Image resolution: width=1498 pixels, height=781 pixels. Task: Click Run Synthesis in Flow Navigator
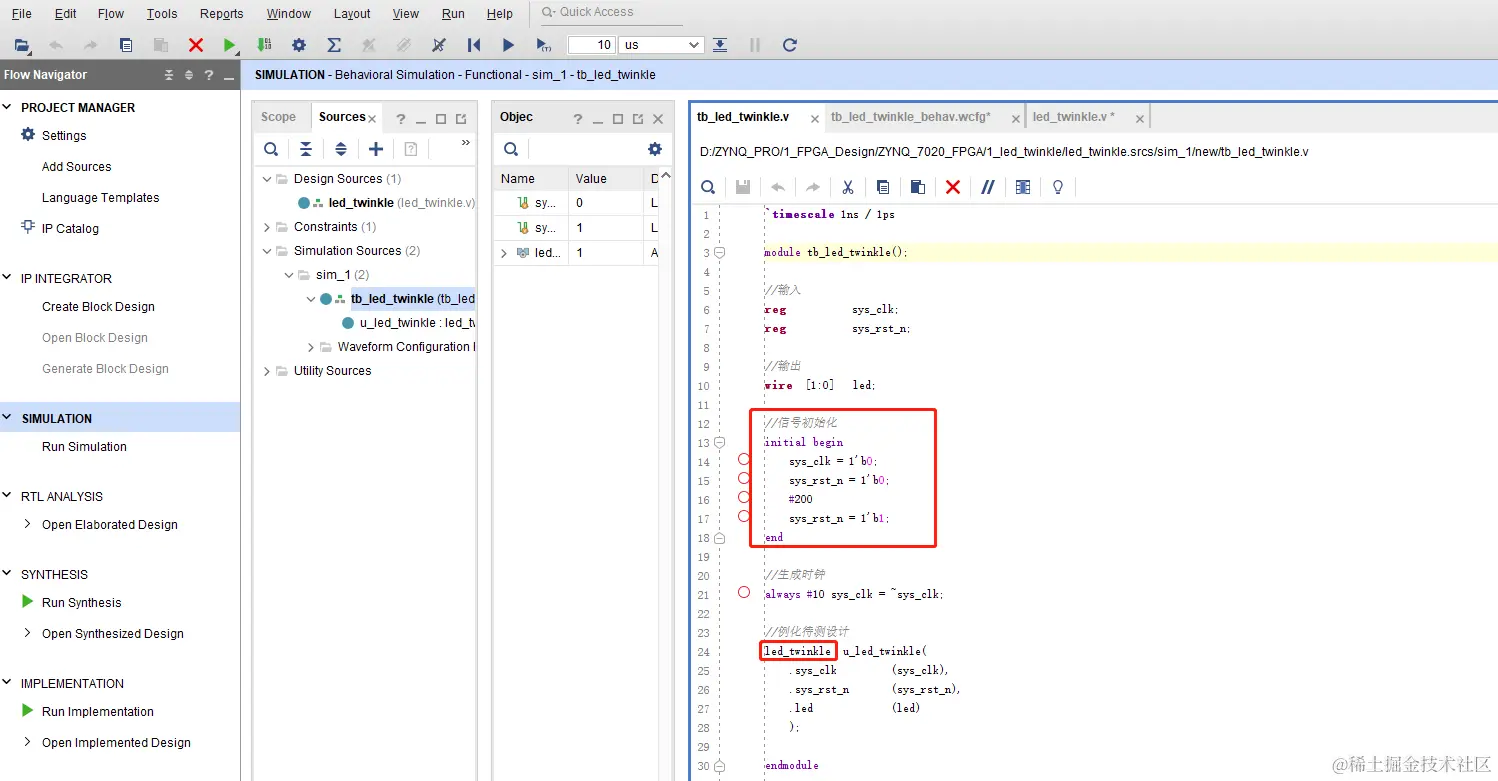[81, 603]
